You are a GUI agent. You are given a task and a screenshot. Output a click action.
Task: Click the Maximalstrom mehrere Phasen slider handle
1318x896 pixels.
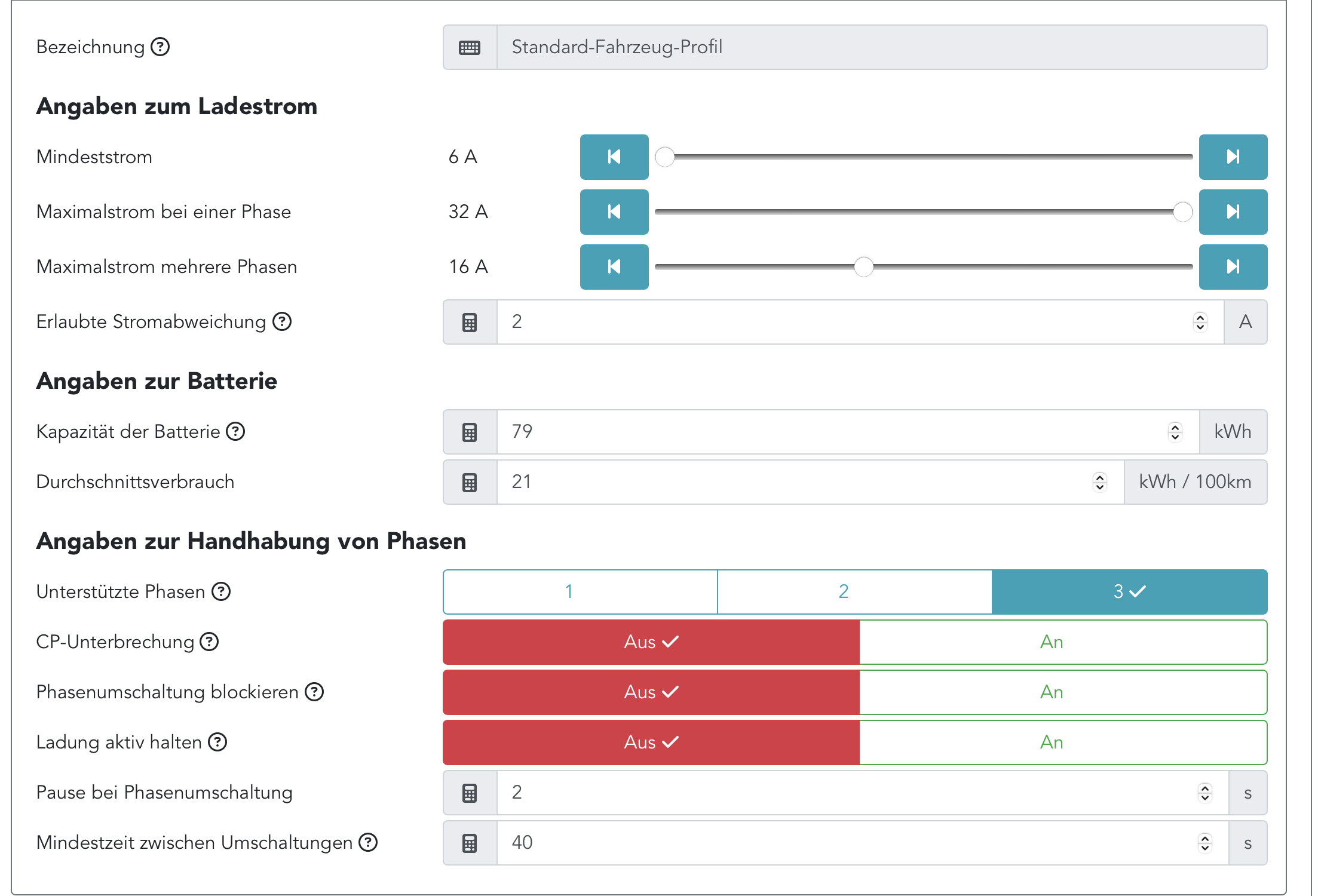click(863, 267)
